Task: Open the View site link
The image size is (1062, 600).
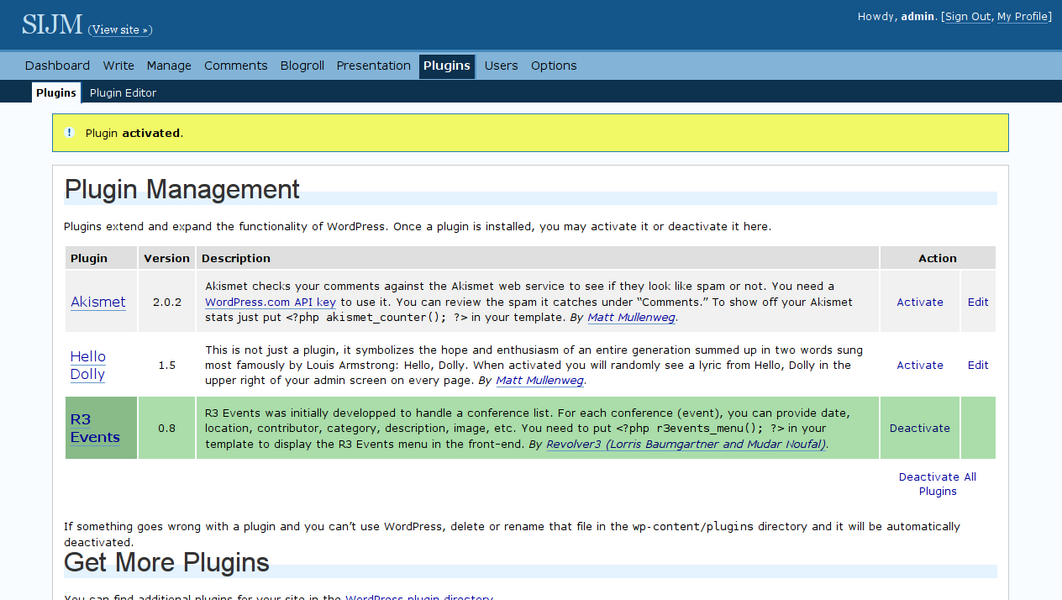Action: point(120,30)
